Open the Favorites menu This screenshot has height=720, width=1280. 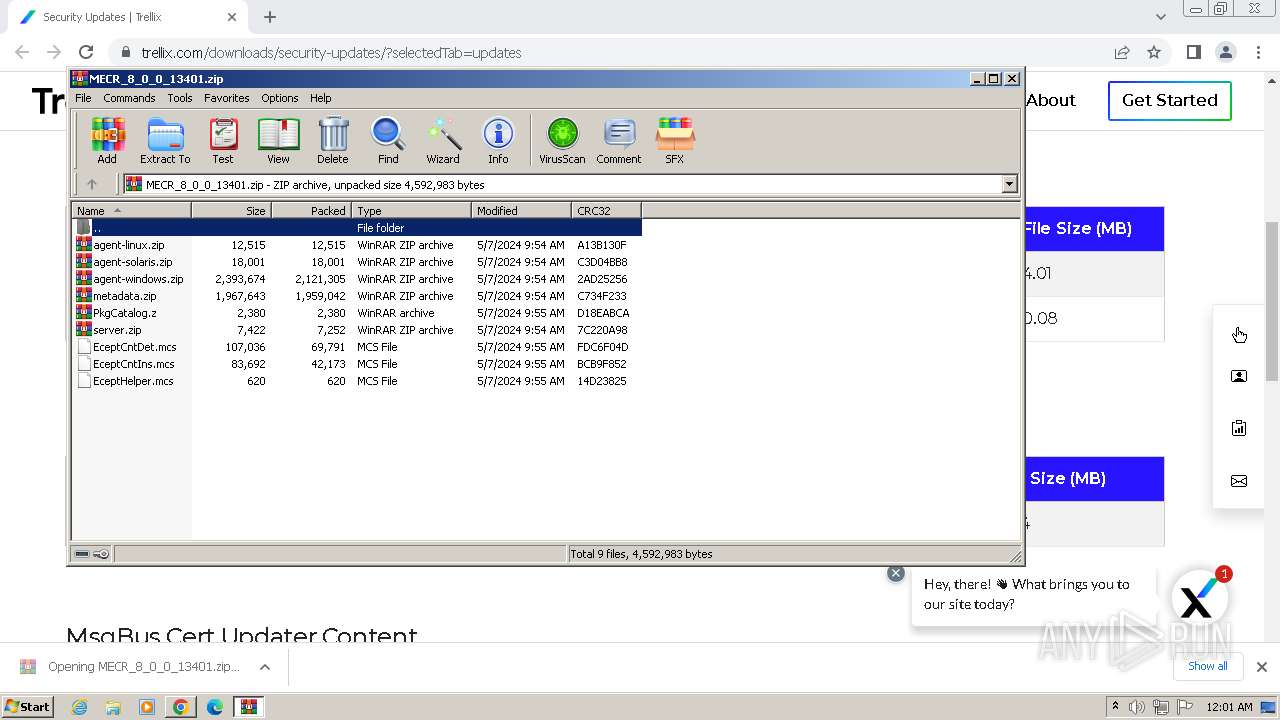[x=227, y=98]
